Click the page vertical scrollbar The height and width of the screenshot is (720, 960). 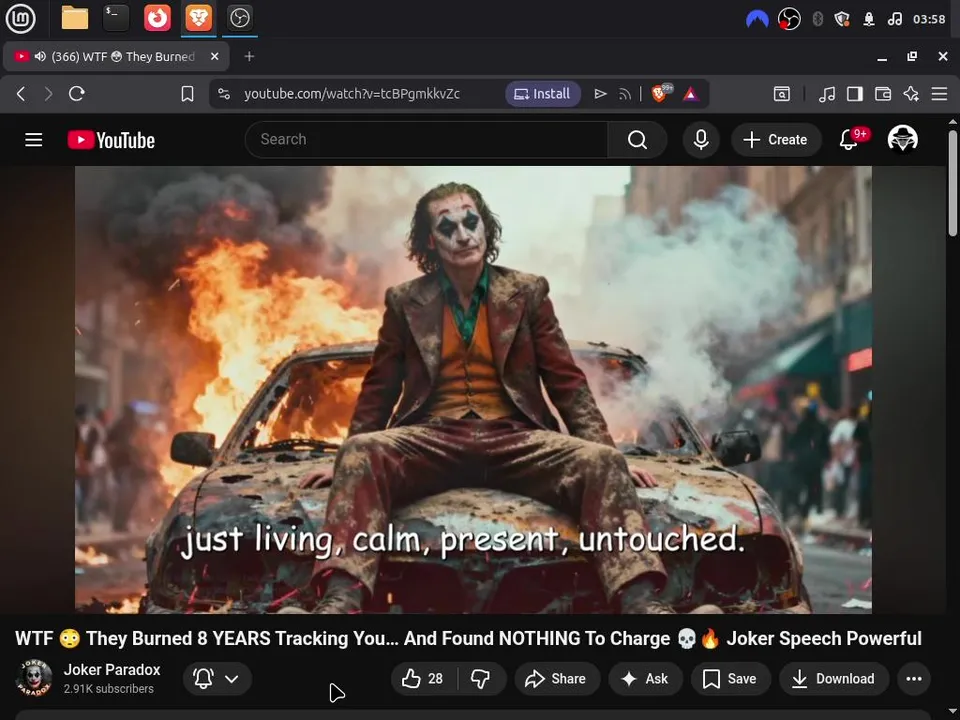point(953,181)
